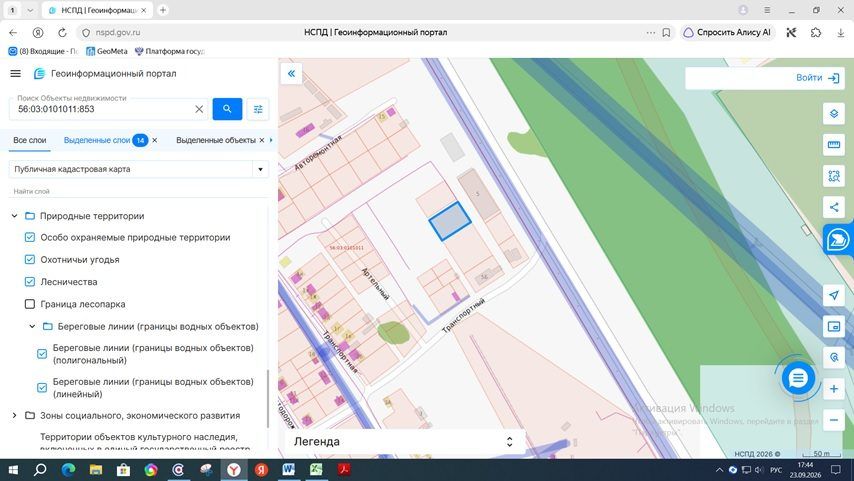Zoom out the map with minus button
The height and width of the screenshot is (481, 854).
(x=834, y=420)
